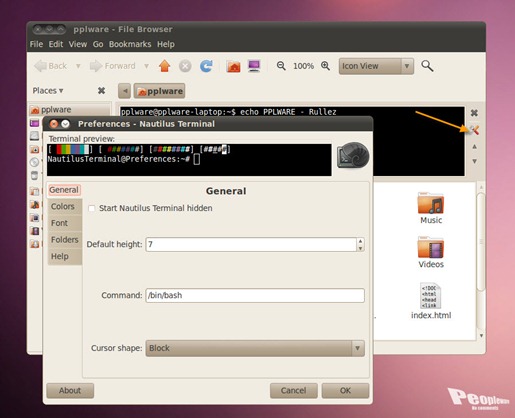Screen dimensions: 515x418
Task: Open Home folder from the toolbar icon
Action: point(233,66)
